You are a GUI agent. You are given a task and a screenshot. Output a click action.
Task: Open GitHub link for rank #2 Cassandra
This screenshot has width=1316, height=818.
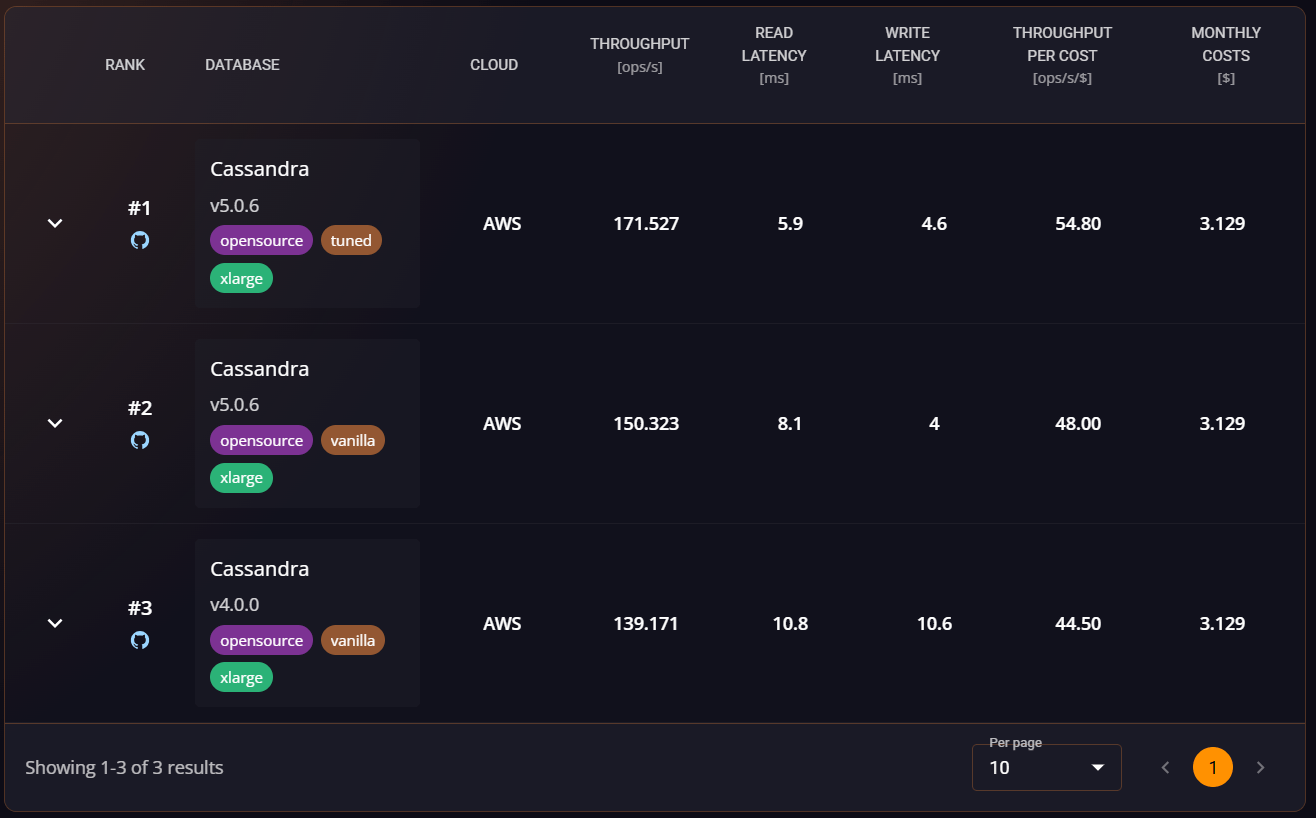140,440
